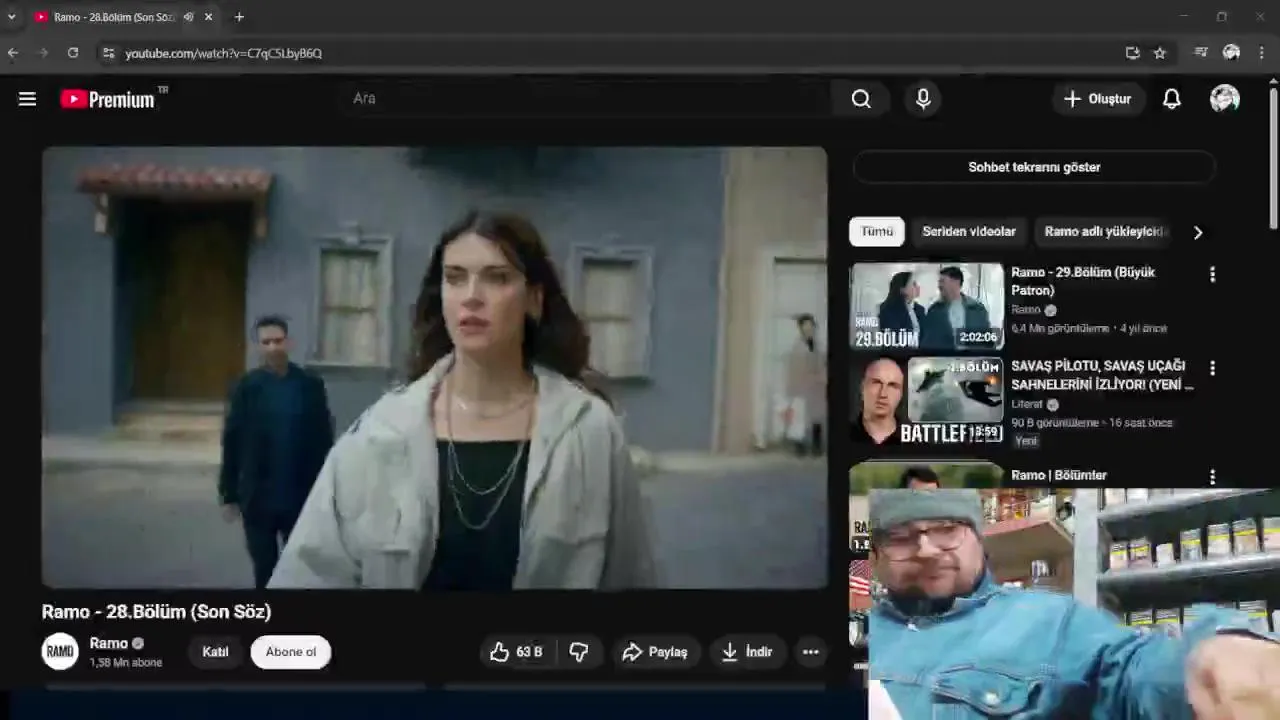
Task: Go back in browser history
Action: click(x=13, y=53)
